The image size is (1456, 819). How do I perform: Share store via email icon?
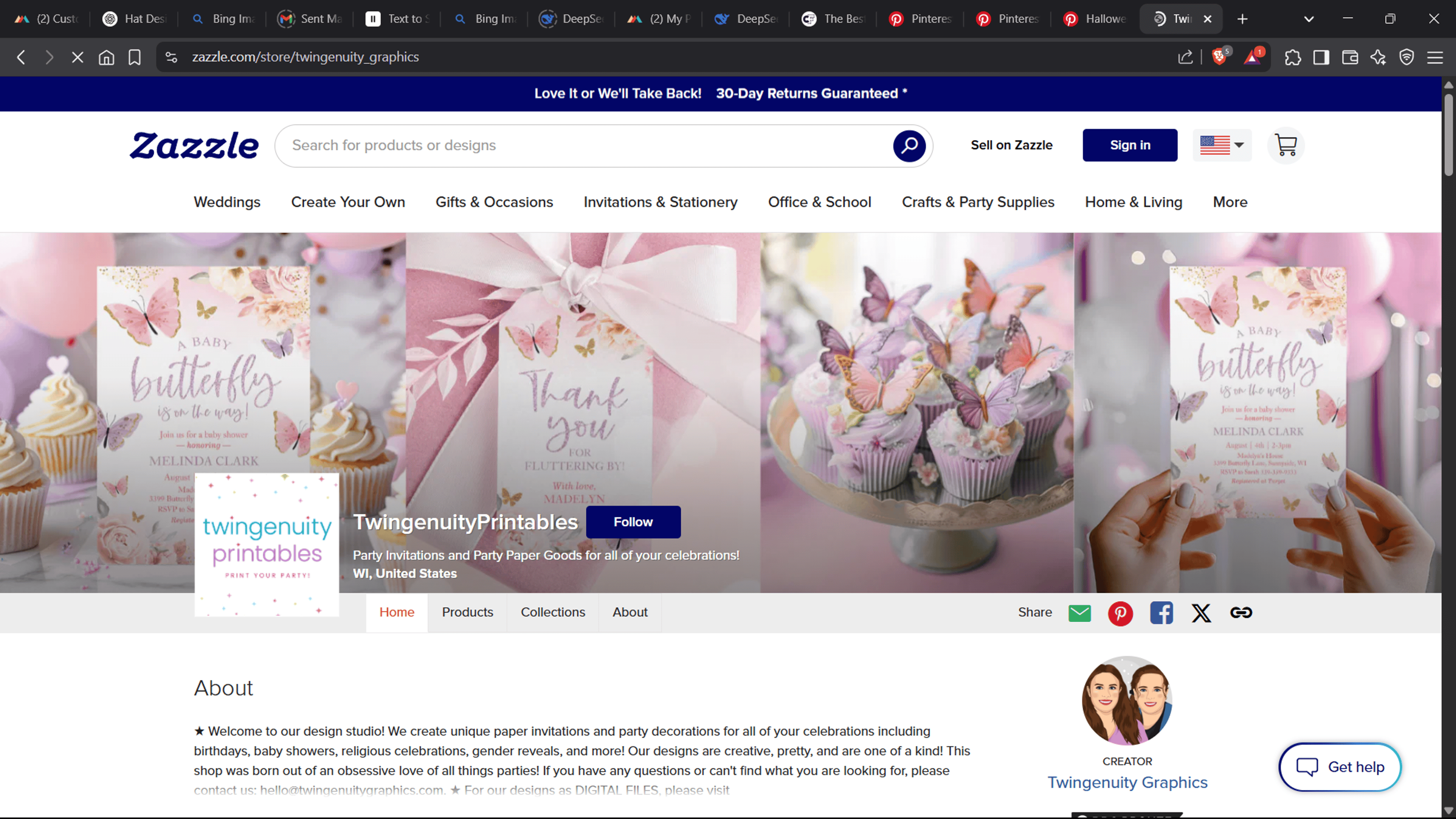(1079, 613)
